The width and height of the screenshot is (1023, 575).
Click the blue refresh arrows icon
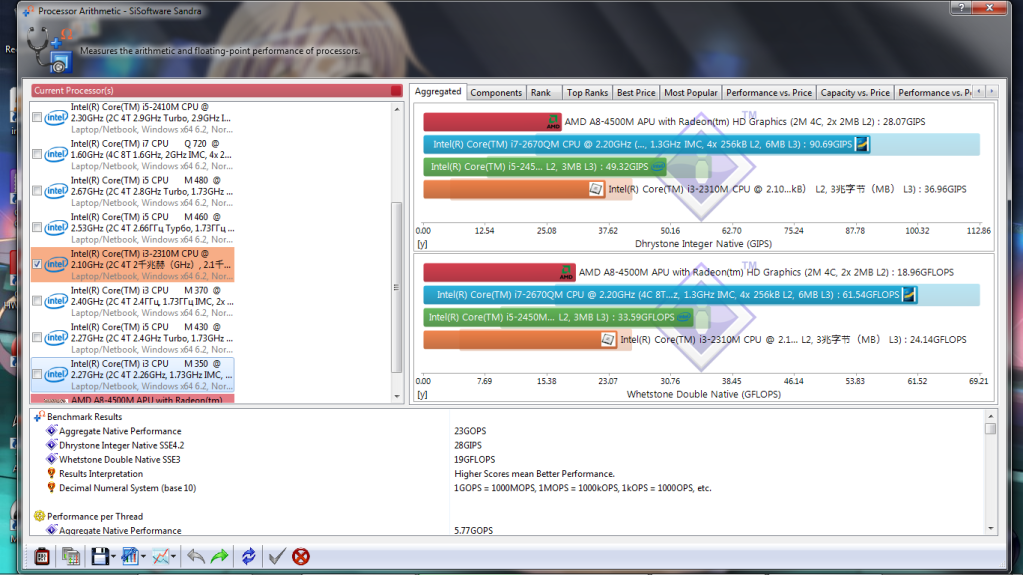[x=249, y=557]
